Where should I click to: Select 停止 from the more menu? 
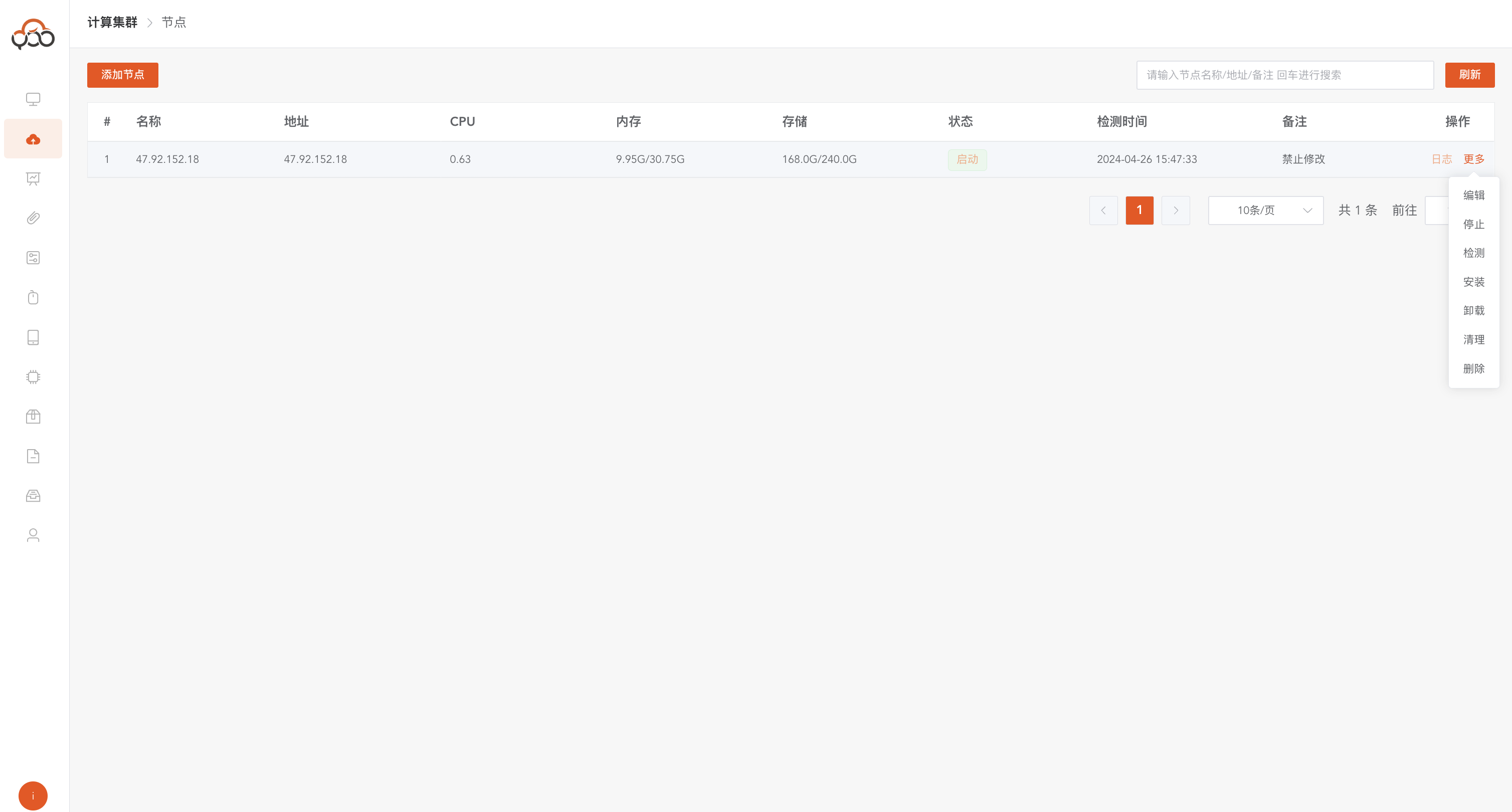click(1473, 224)
